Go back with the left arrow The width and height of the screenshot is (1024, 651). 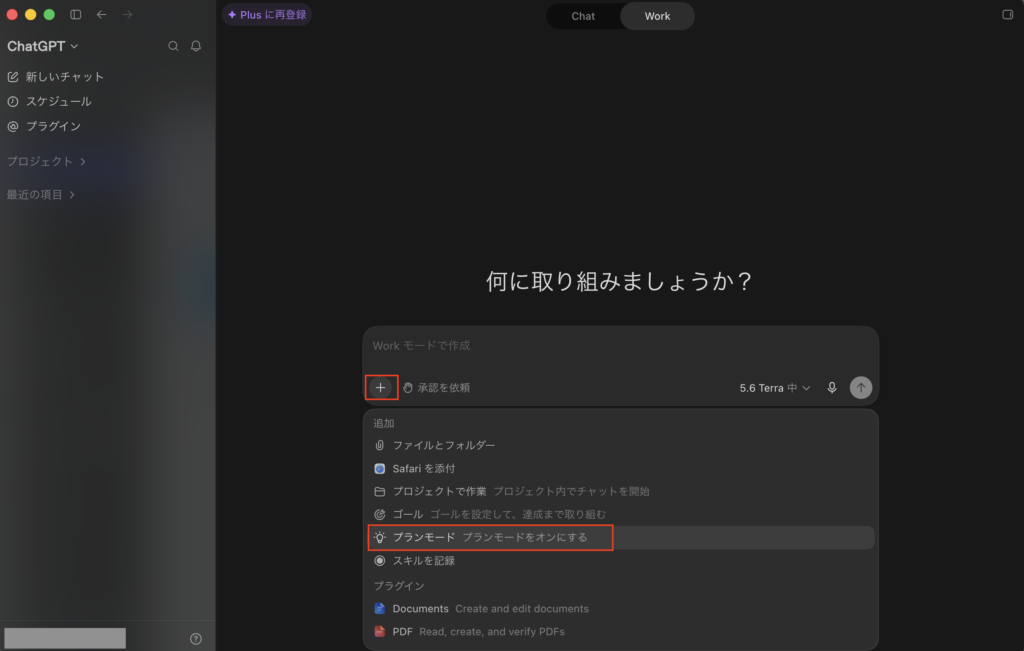[101, 14]
